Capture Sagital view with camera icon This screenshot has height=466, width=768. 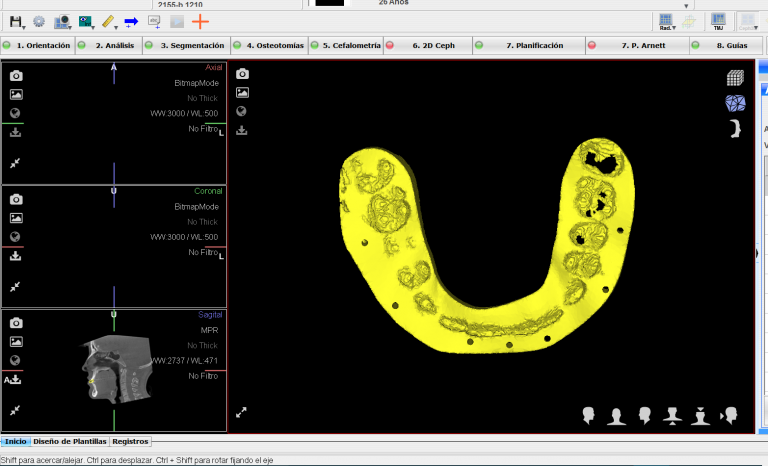click(16, 322)
